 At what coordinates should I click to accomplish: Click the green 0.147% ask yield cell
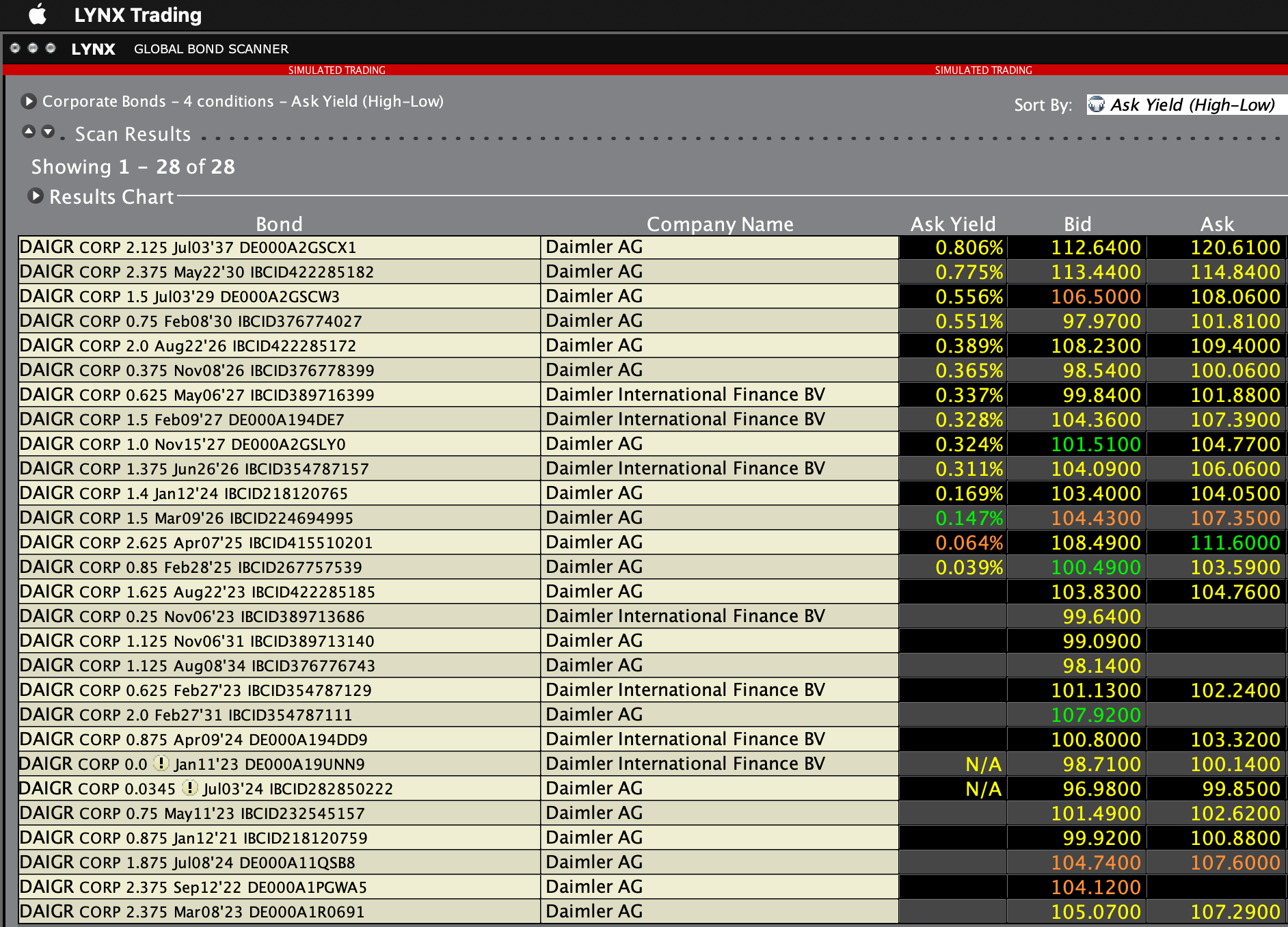(x=969, y=518)
